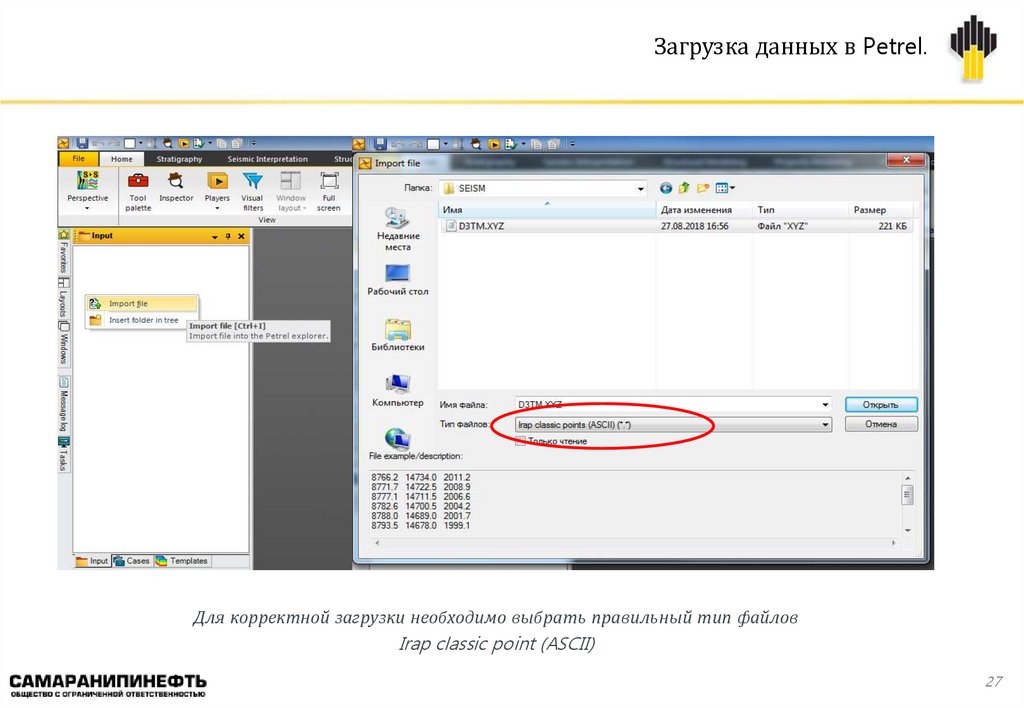1024x708 pixels.
Task: Close the Import file dialog
Action: [x=905, y=160]
